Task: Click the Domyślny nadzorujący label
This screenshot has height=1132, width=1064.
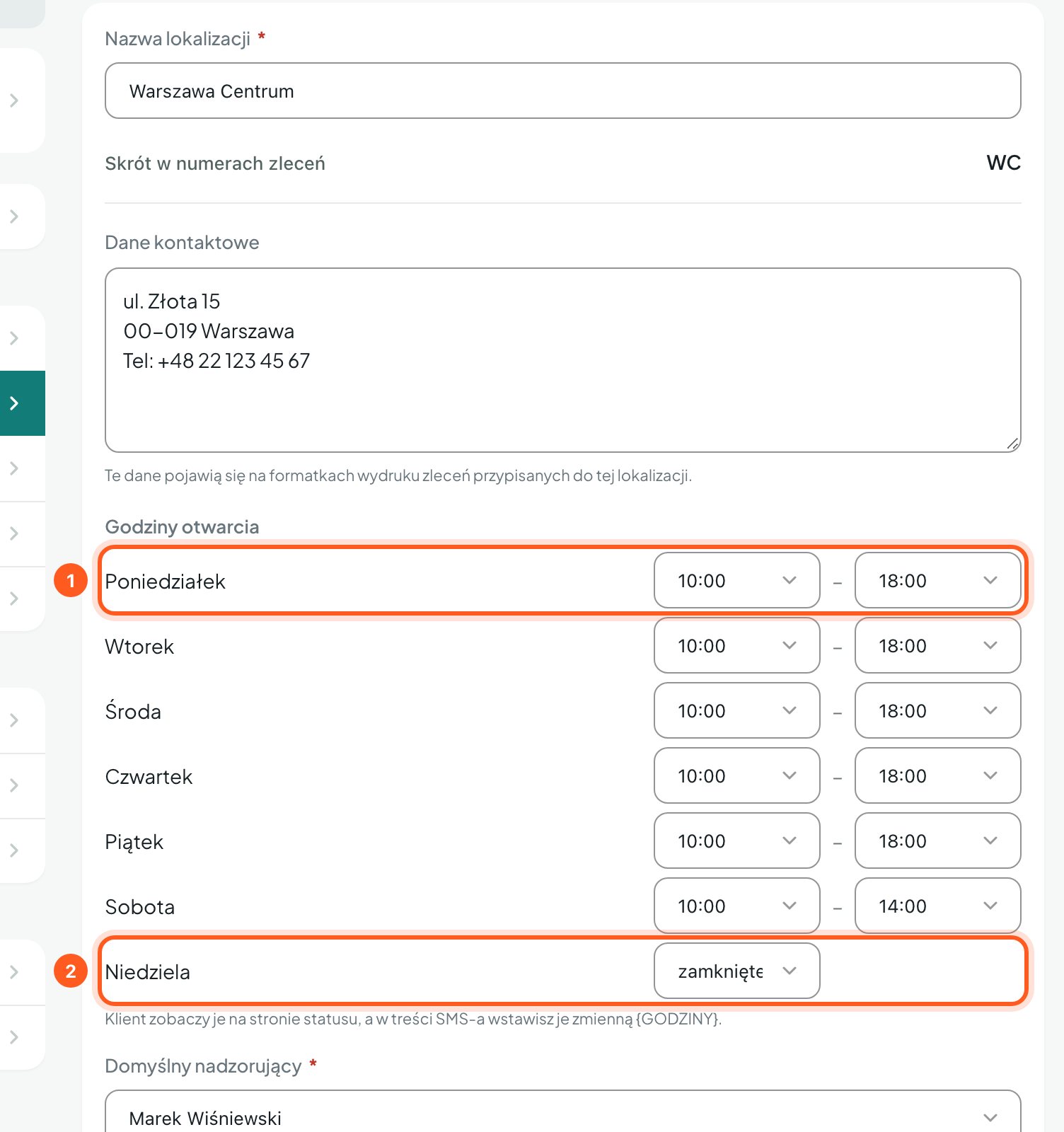Action: [203, 1066]
